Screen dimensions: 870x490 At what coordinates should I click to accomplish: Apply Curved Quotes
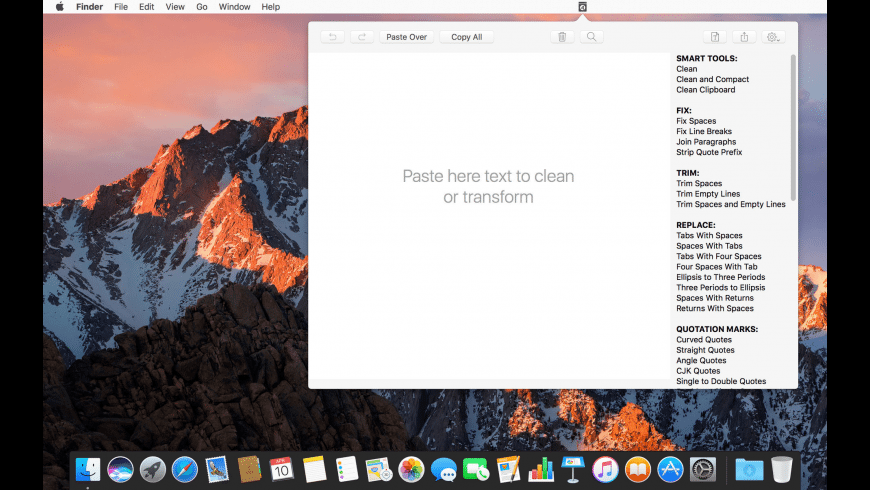pyautogui.click(x=704, y=340)
